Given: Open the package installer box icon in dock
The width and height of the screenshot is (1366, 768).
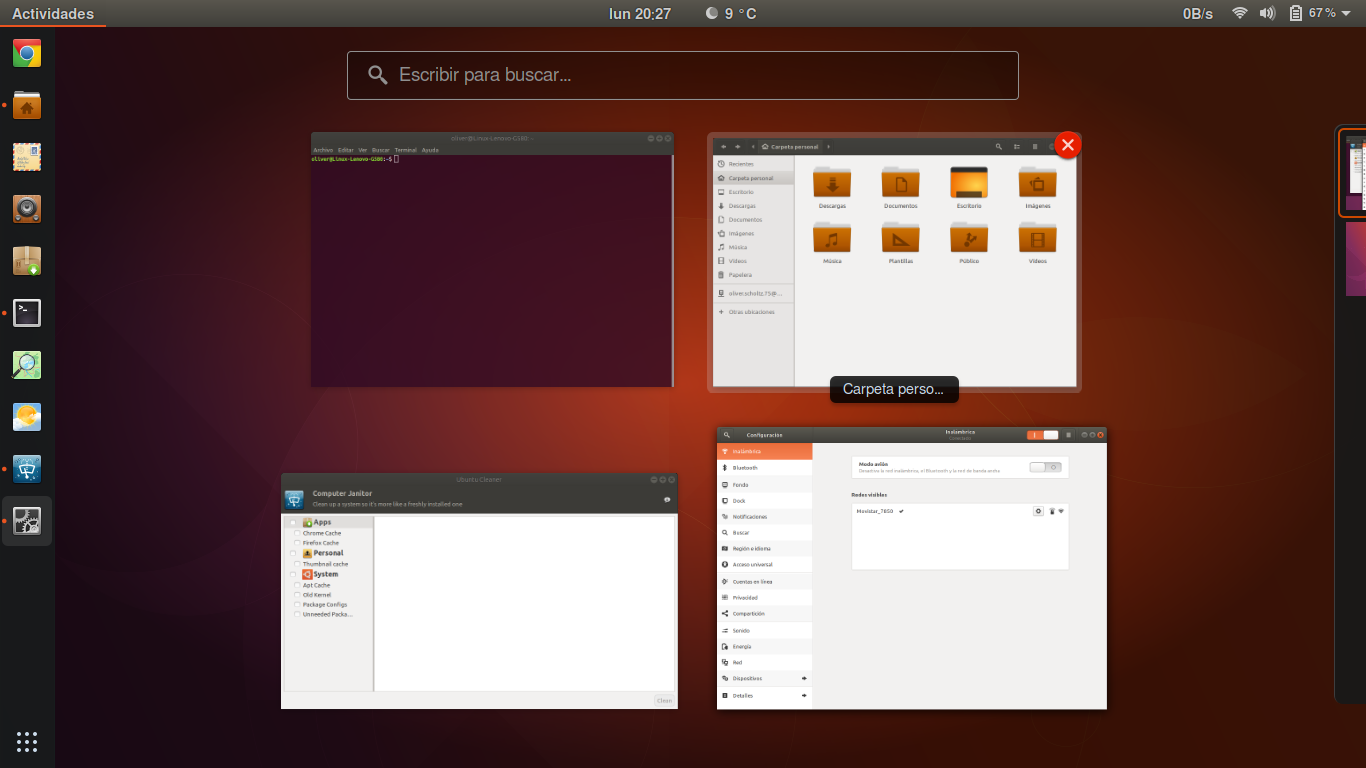Looking at the screenshot, I should click(x=27, y=261).
